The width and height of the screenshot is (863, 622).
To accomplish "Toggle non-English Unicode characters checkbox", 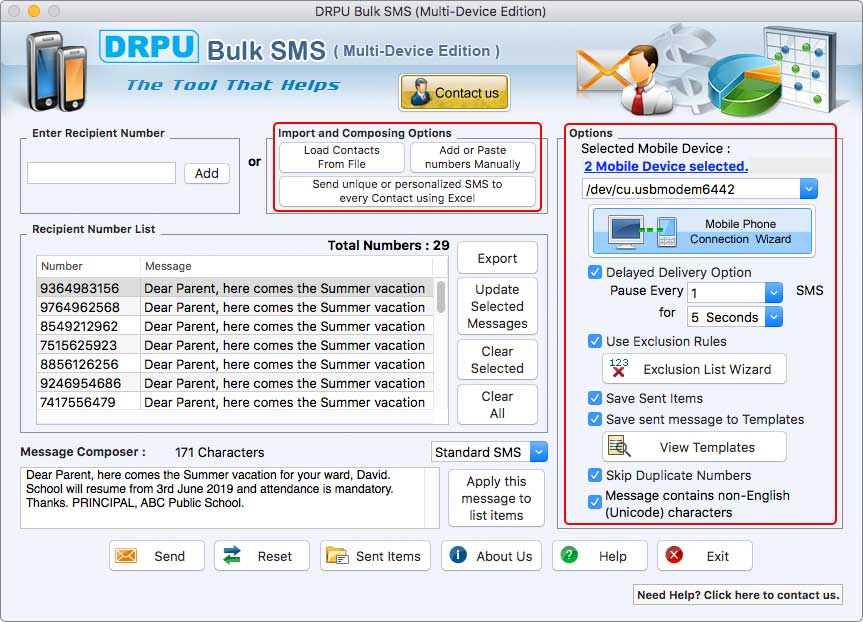I will (595, 501).
